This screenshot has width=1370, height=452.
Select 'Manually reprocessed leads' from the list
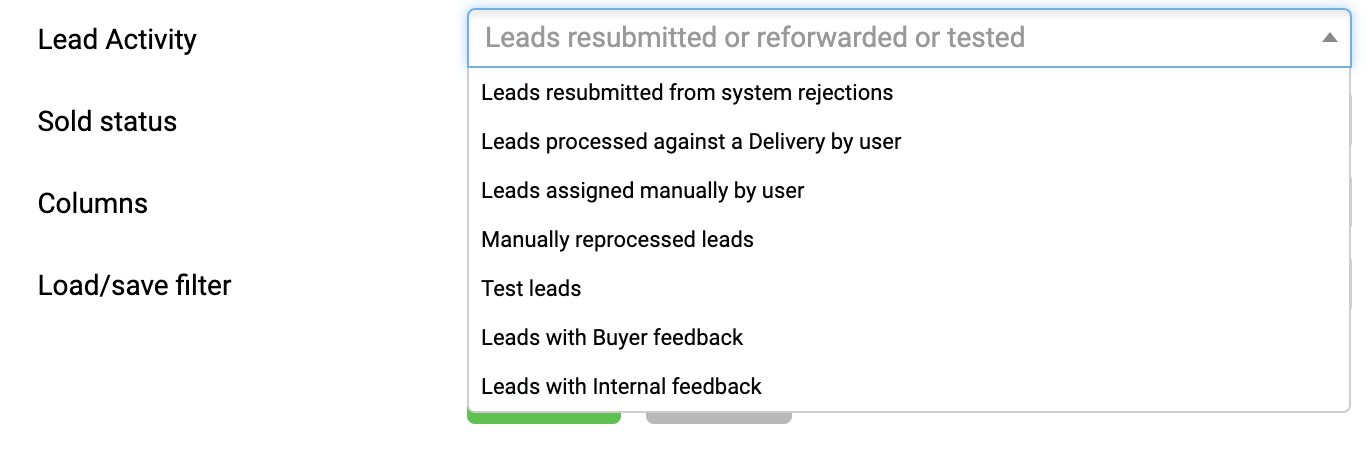617,240
